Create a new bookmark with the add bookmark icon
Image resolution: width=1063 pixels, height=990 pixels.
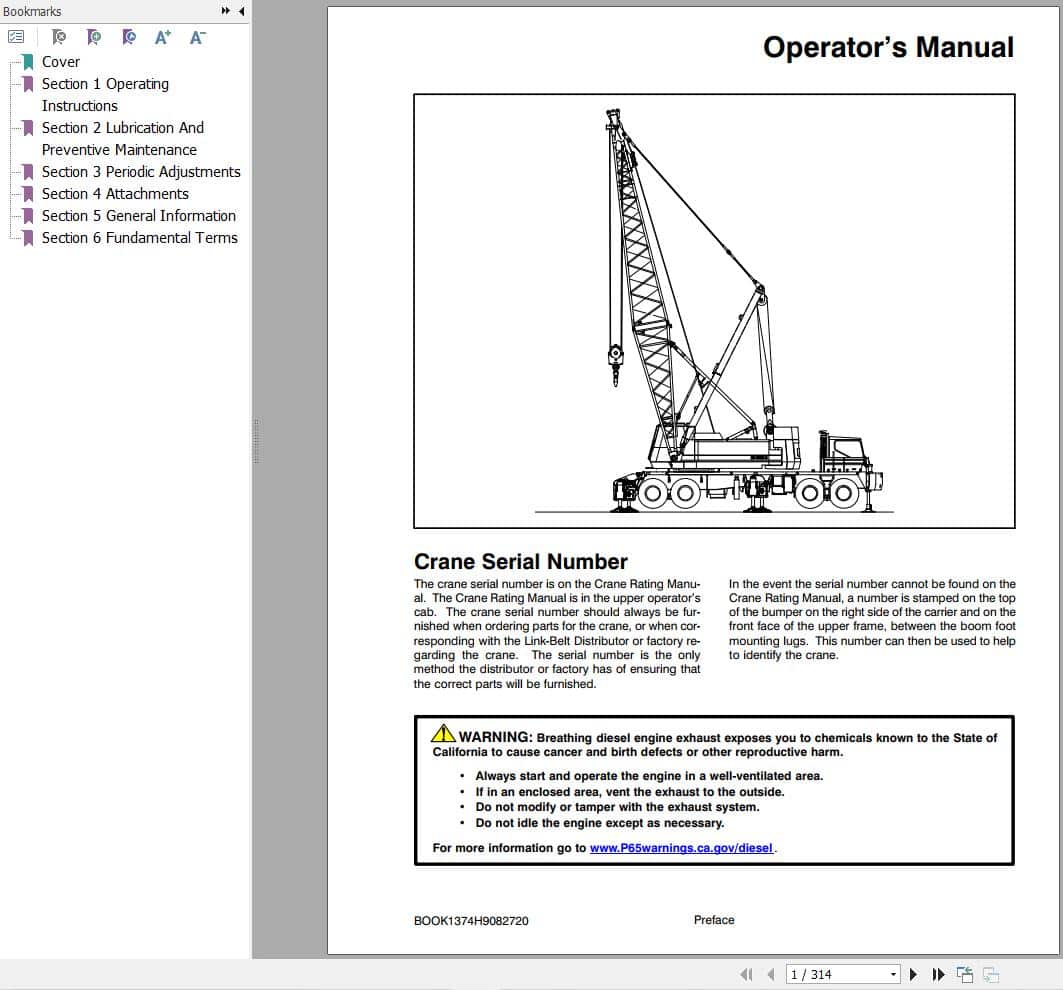93,36
